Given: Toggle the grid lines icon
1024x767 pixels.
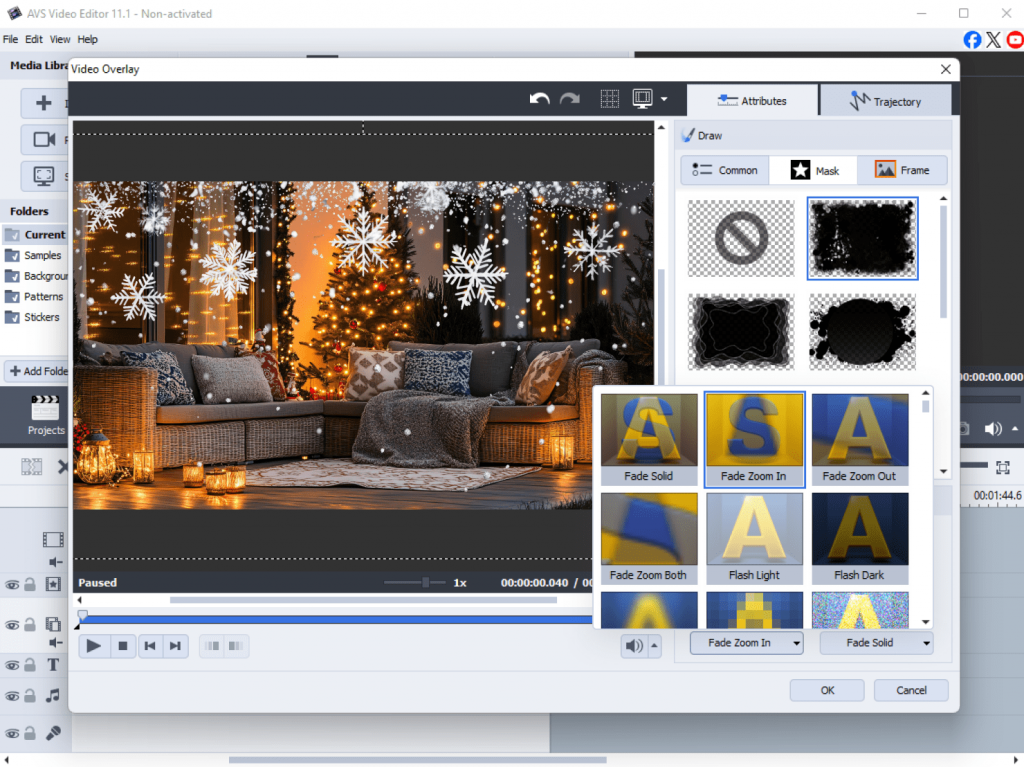Looking at the screenshot, I should coord(609,99).
